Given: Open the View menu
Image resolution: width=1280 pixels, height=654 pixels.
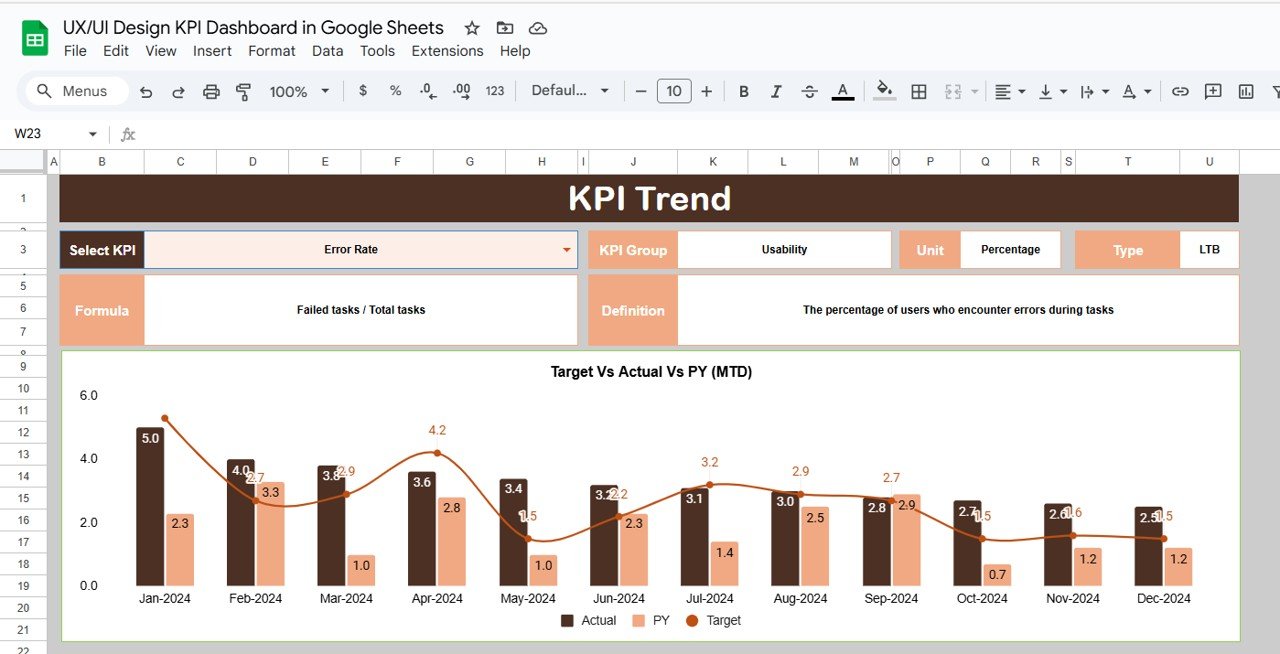Looking at the screenshot, I should (x=161, y=51).
